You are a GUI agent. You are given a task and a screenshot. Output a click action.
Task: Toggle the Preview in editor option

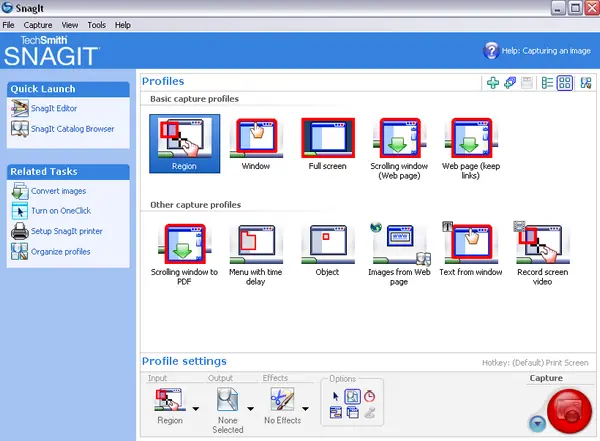tap(352, 396)
